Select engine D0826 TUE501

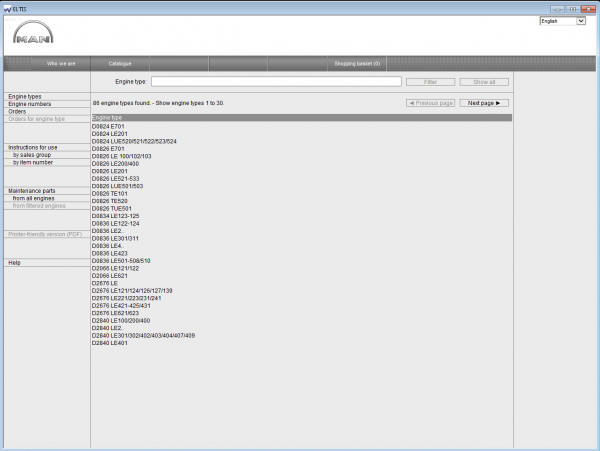coord(112,208)
